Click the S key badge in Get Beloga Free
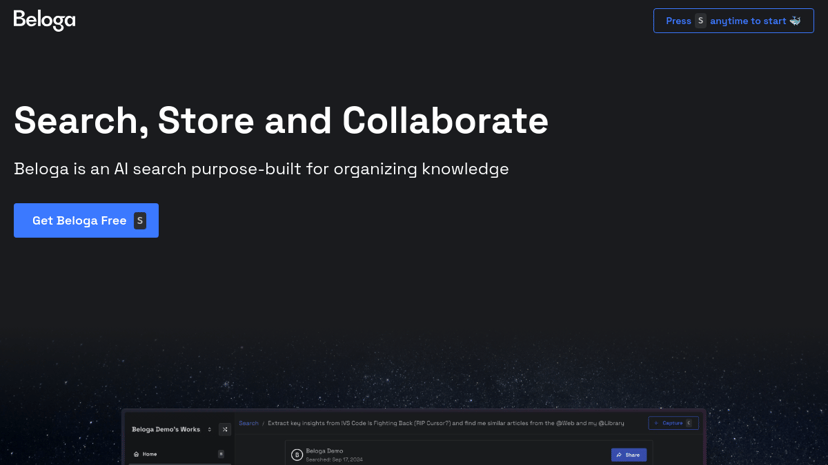 [x=140, y=221]
